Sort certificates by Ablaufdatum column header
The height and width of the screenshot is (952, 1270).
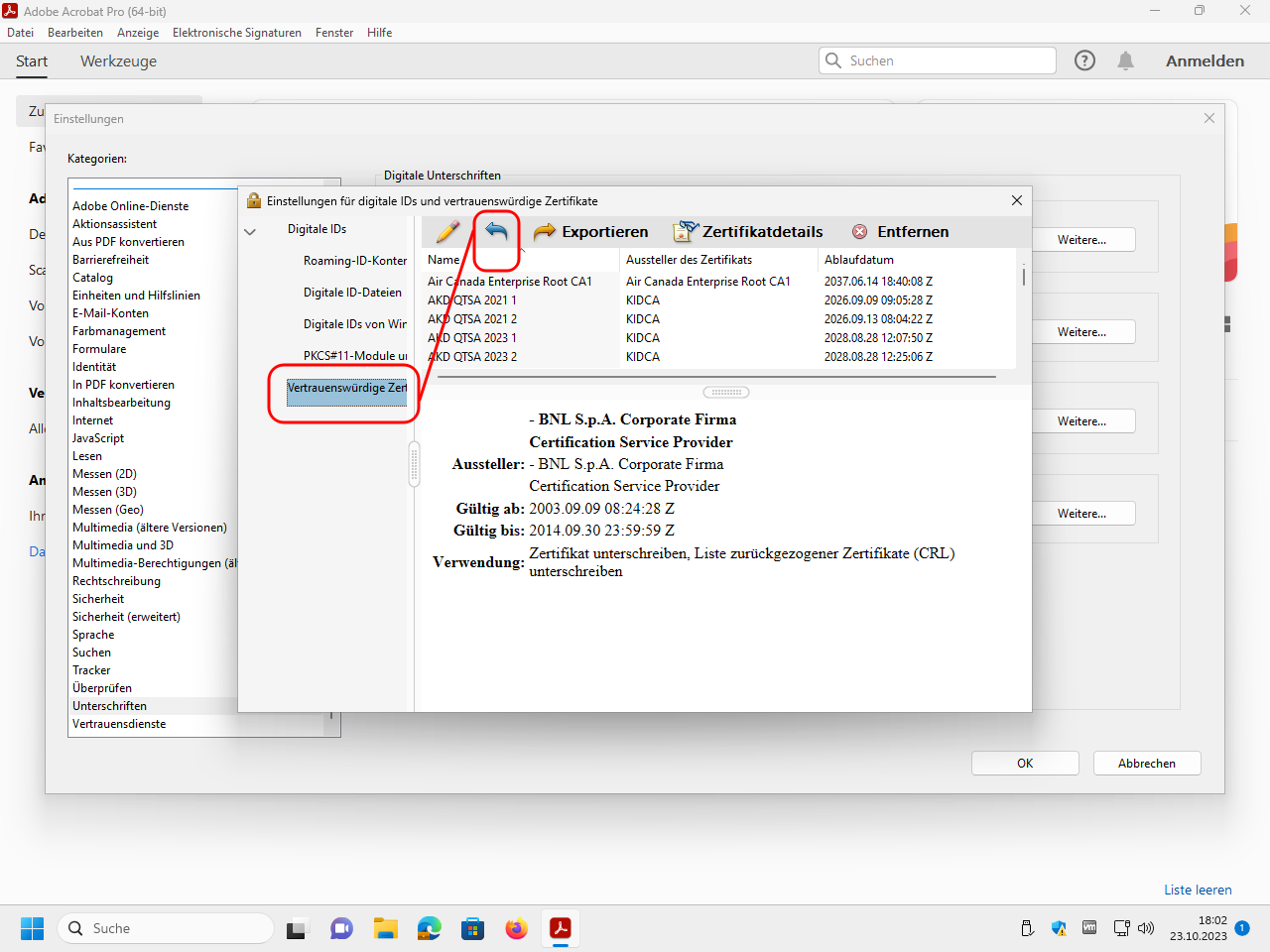pyautogui.click(x=859, y=260)
